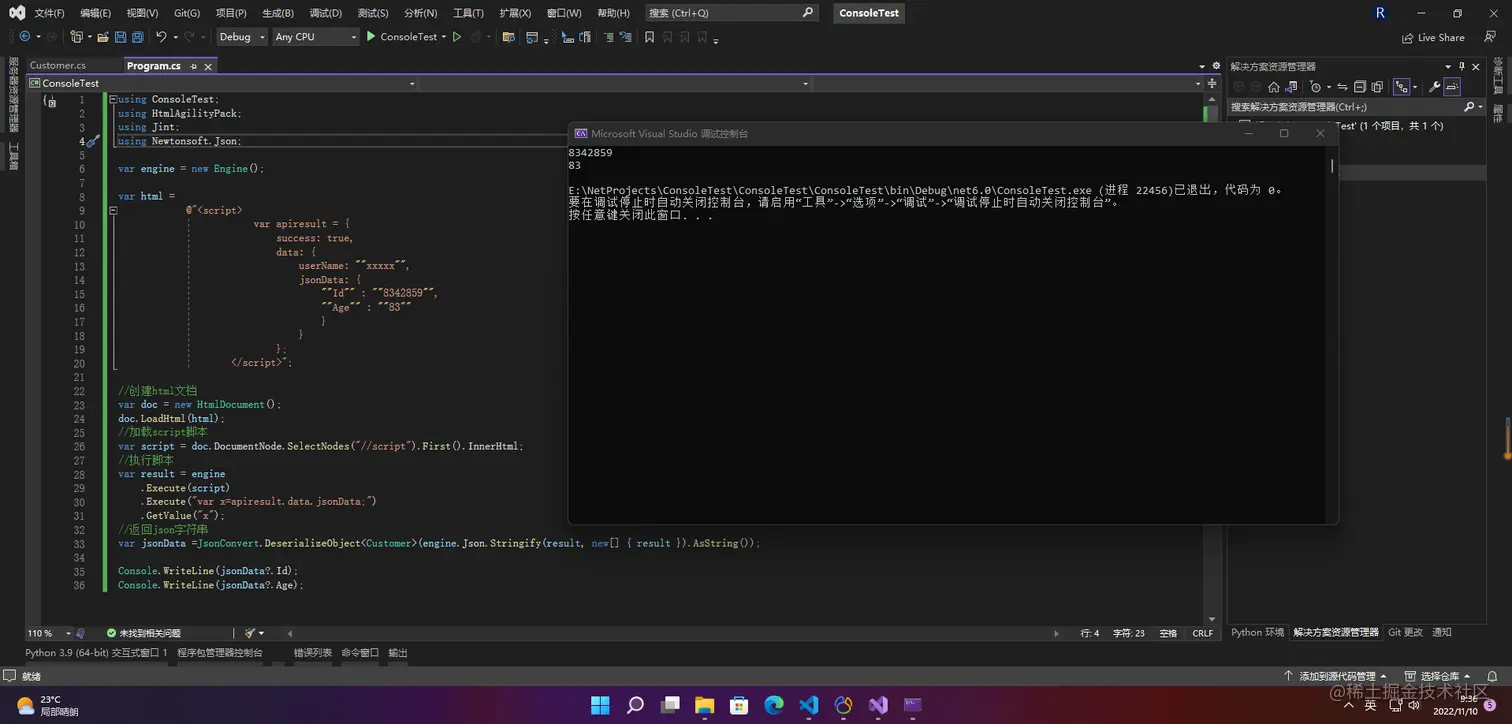Expand the ConsoleTest startup dropdown arrow
This screenshot has width=1512, height=724.
click(443, 37)
